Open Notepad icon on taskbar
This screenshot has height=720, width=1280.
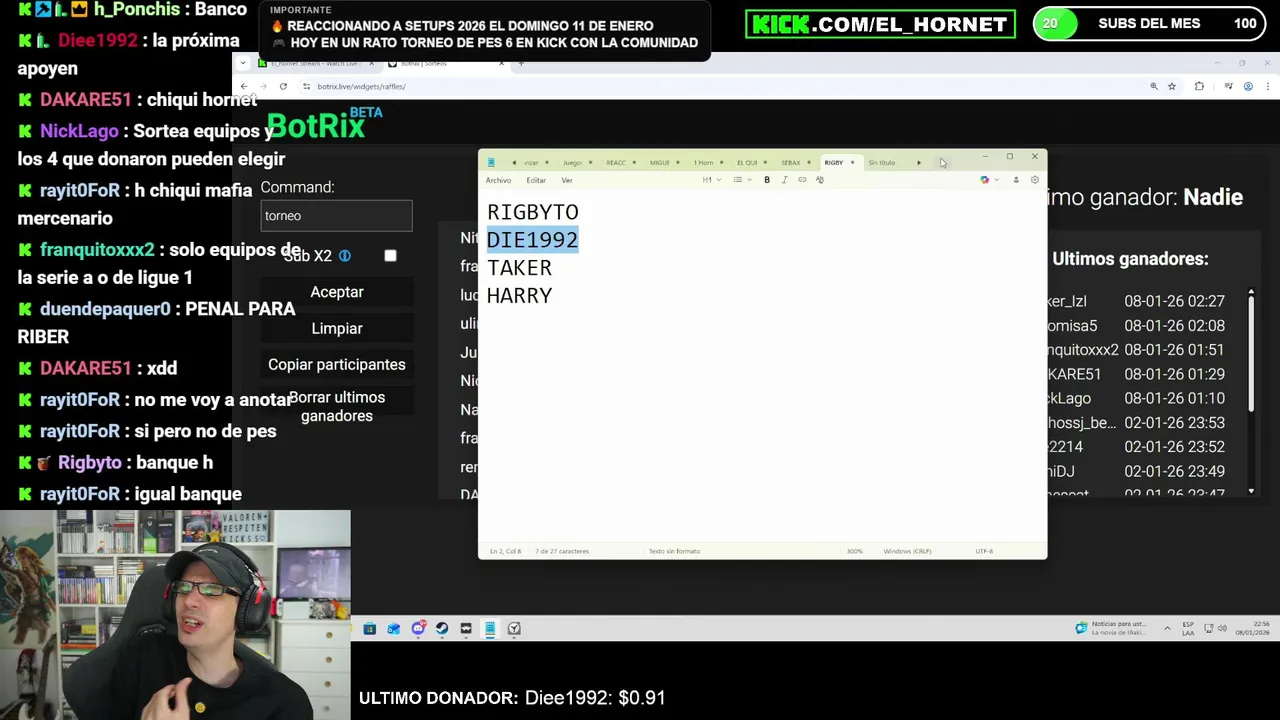click(490, 629)
